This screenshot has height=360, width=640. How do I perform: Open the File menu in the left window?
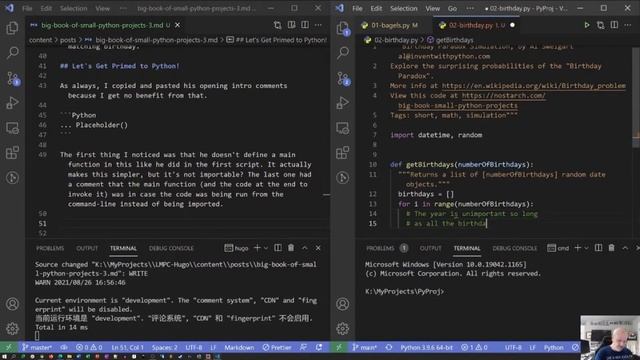tap(27, 8)
